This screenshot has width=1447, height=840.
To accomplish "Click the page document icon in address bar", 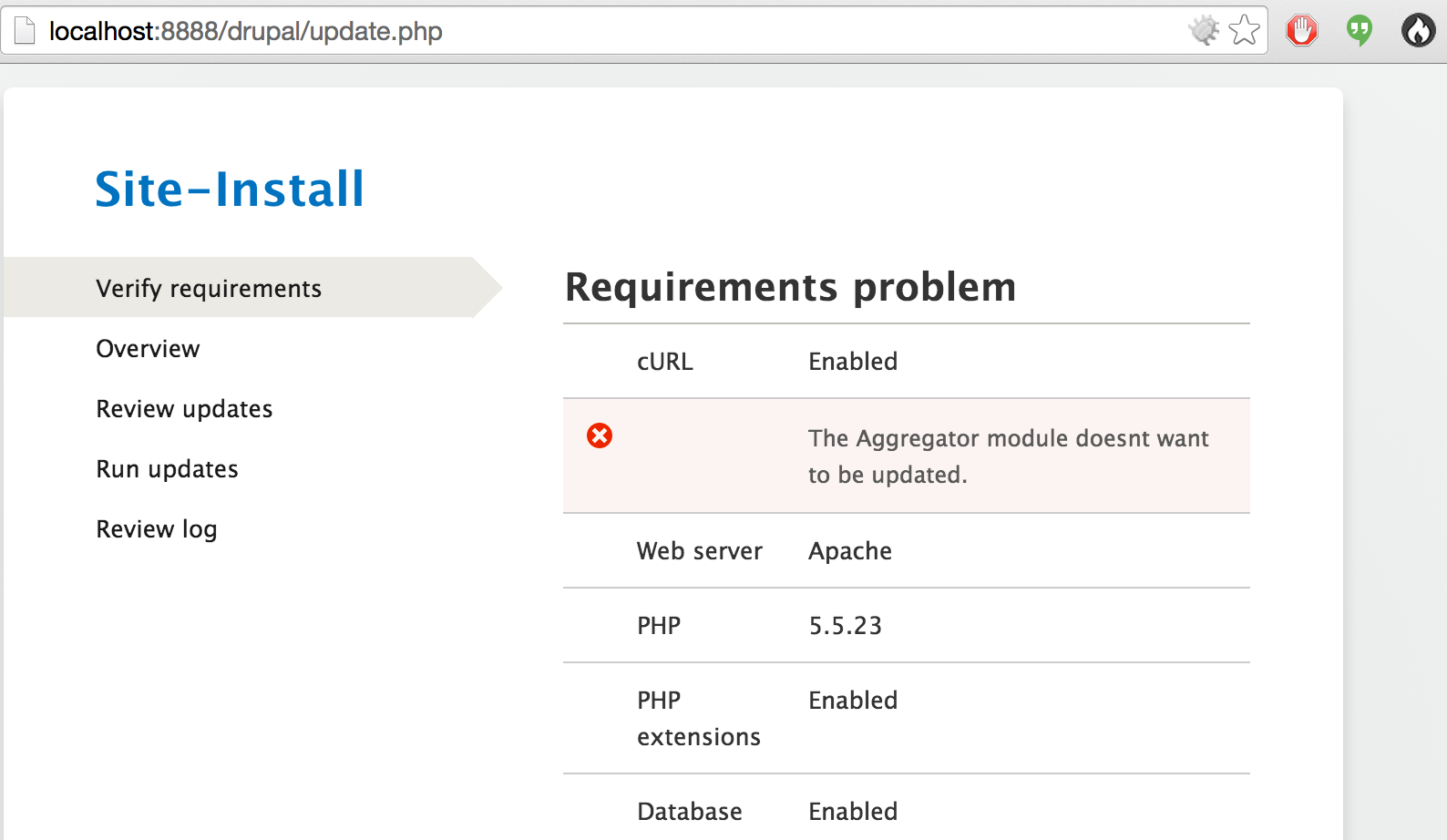I will click(x=25, y=31).
